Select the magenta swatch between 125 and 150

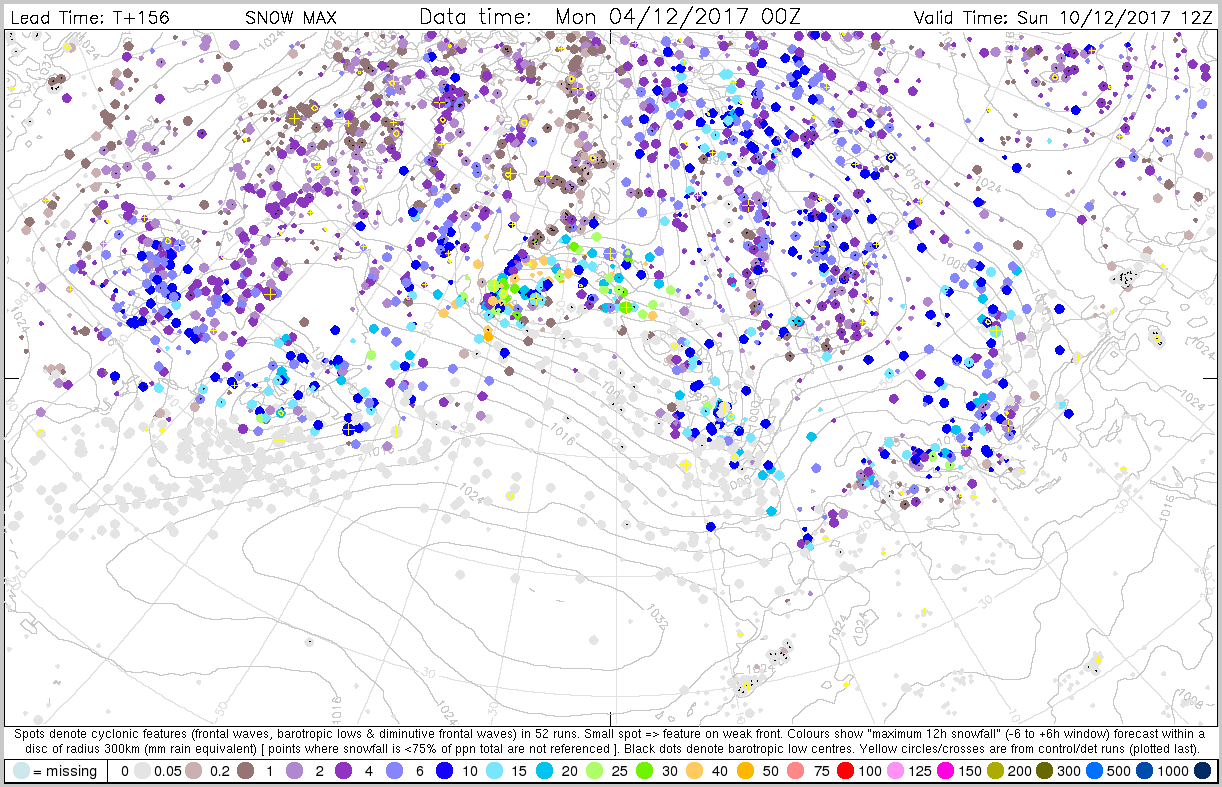[x=945, y=771]
